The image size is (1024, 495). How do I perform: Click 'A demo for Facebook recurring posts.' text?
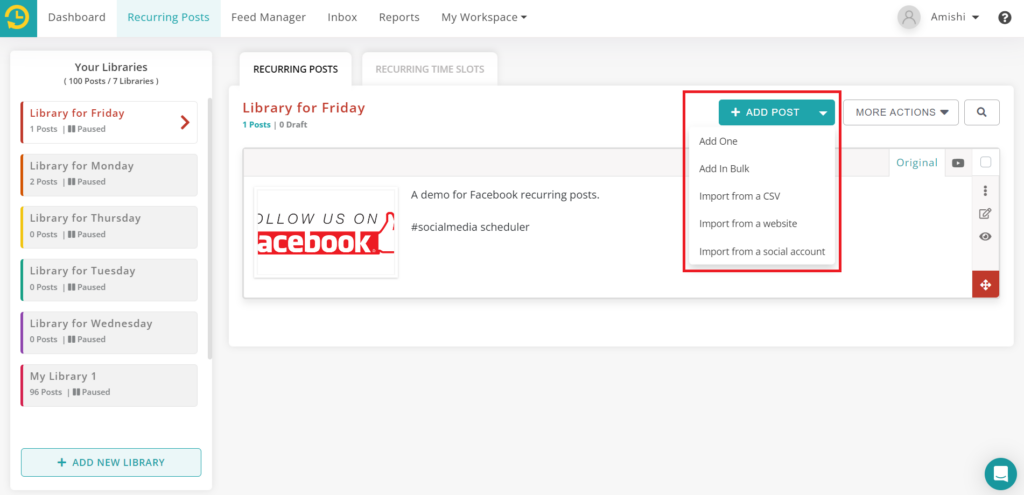point(505,195)
